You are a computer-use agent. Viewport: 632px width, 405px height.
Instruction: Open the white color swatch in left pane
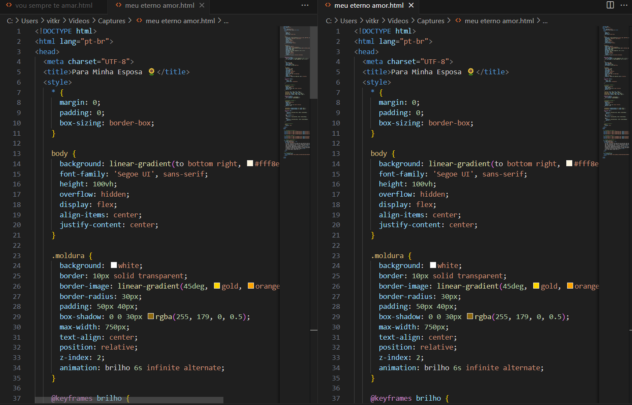[x=114, y=265]
